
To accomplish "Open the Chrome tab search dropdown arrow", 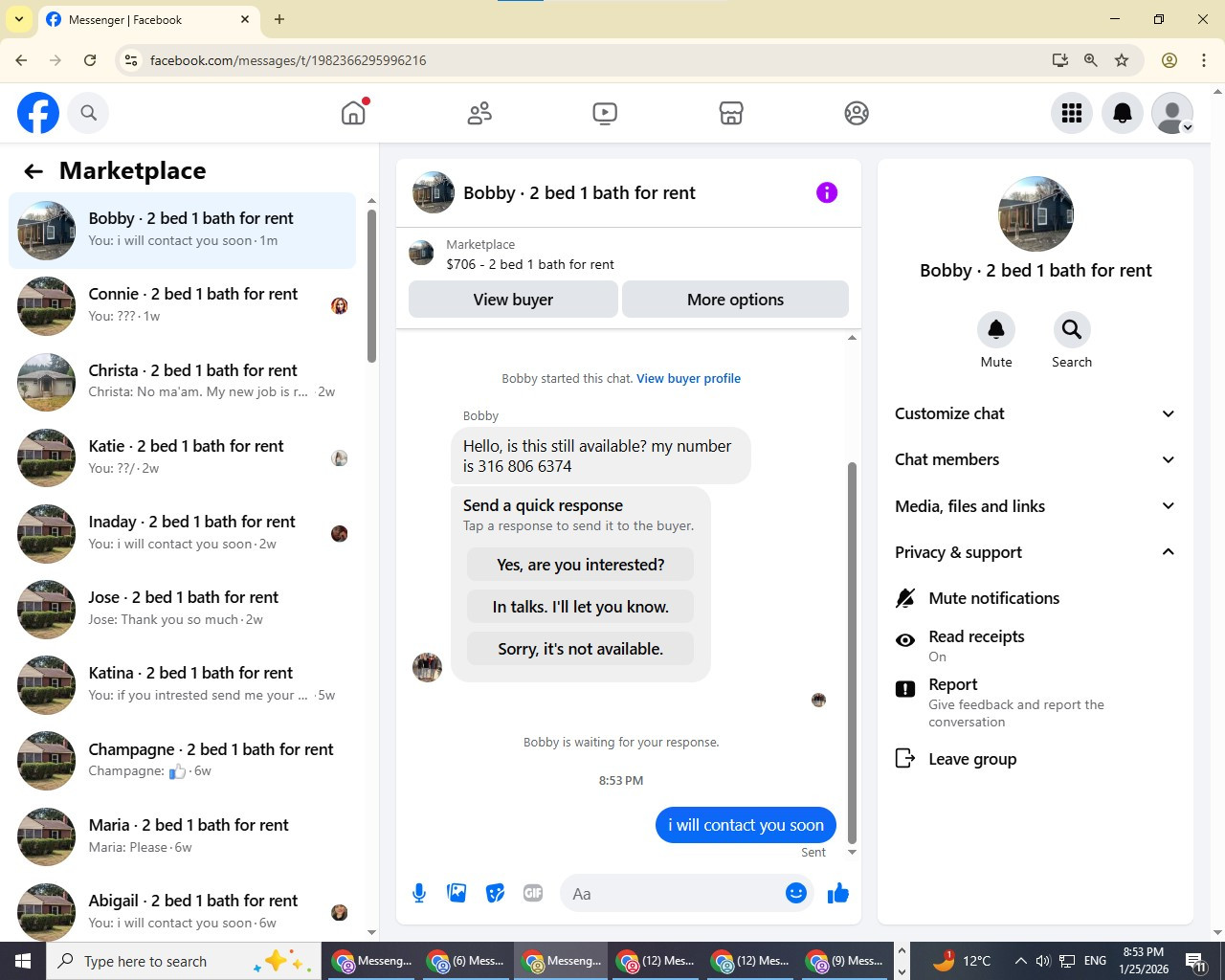I will point(18,19).
